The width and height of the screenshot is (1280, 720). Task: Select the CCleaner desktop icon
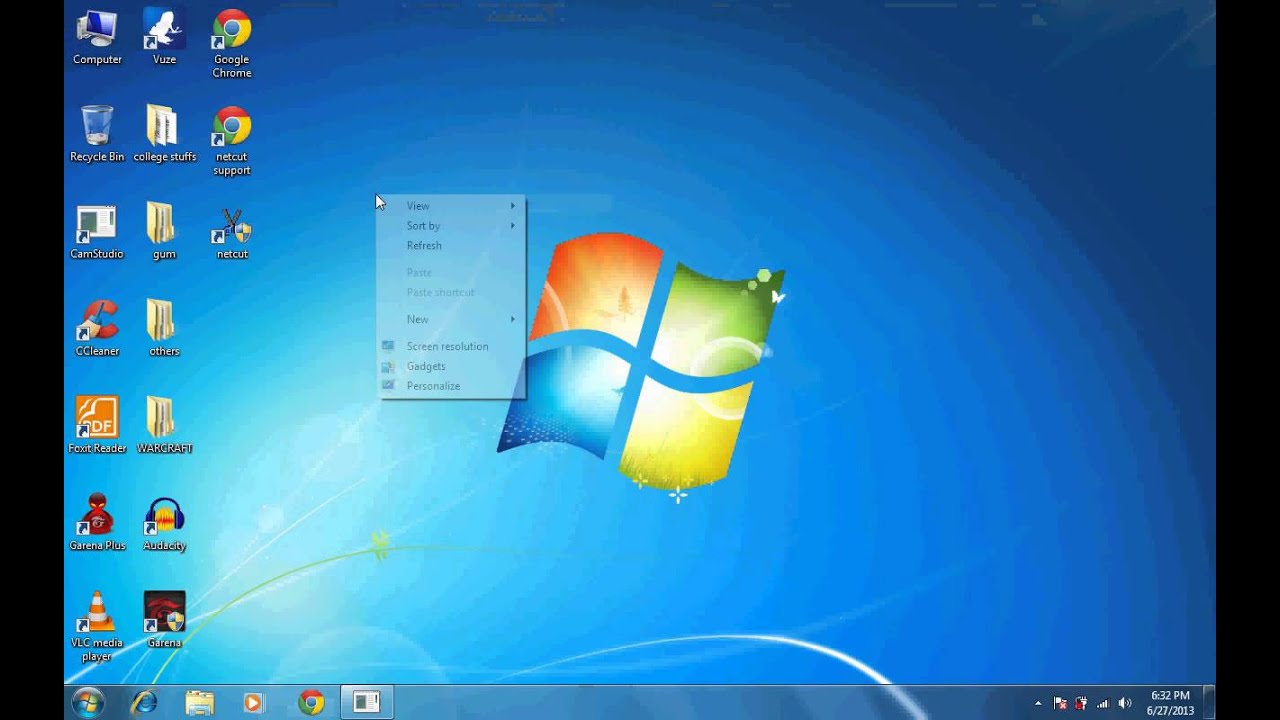[x=97, y=328]
